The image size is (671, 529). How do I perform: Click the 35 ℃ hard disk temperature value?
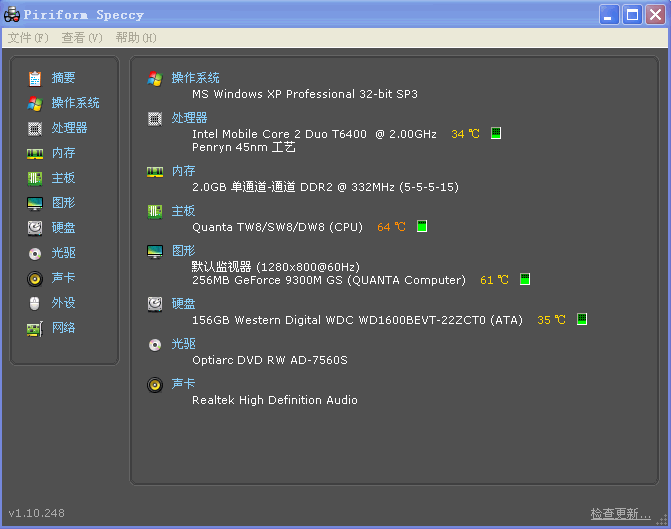552,320
